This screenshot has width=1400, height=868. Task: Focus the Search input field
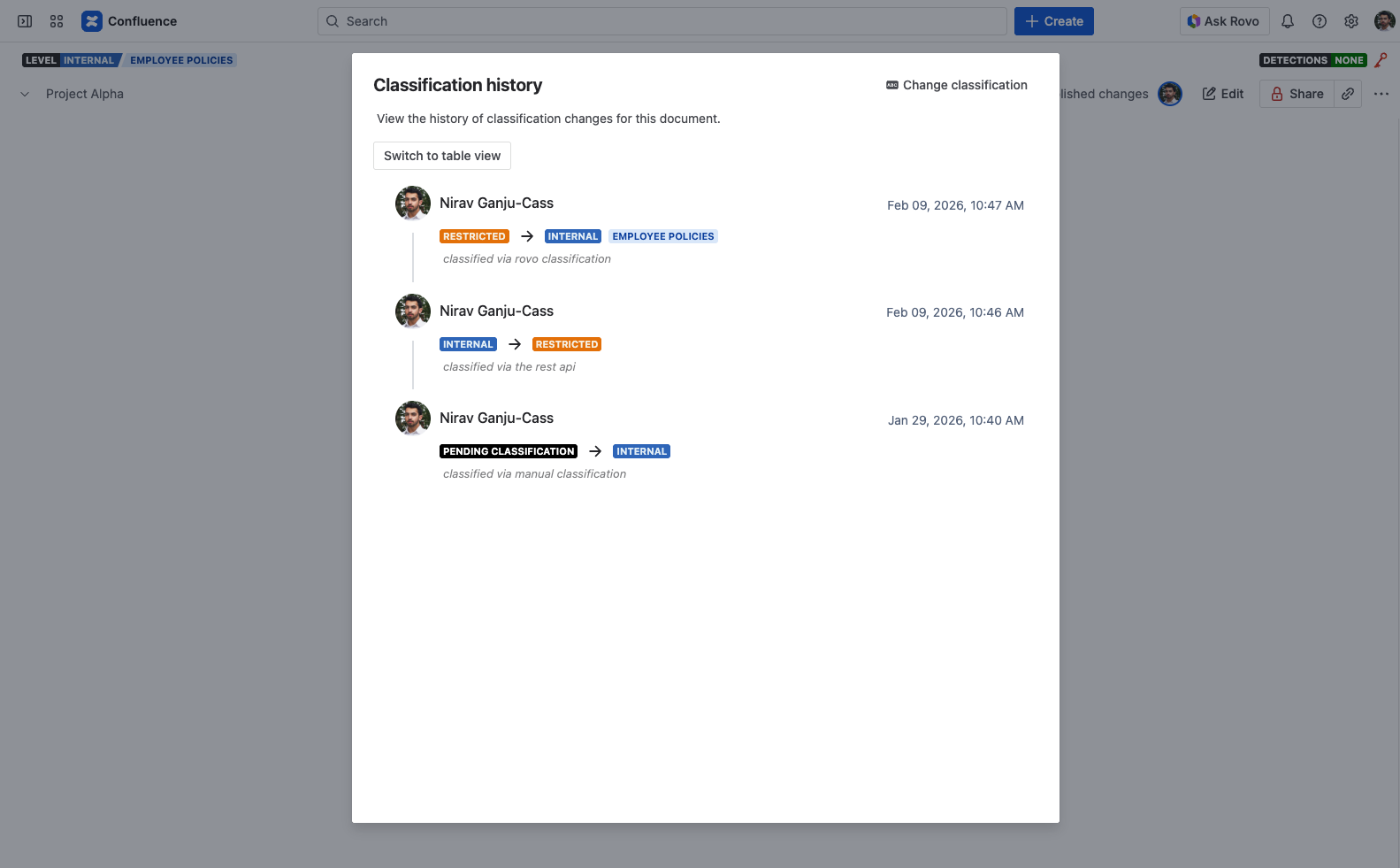[x=662, y=21]
